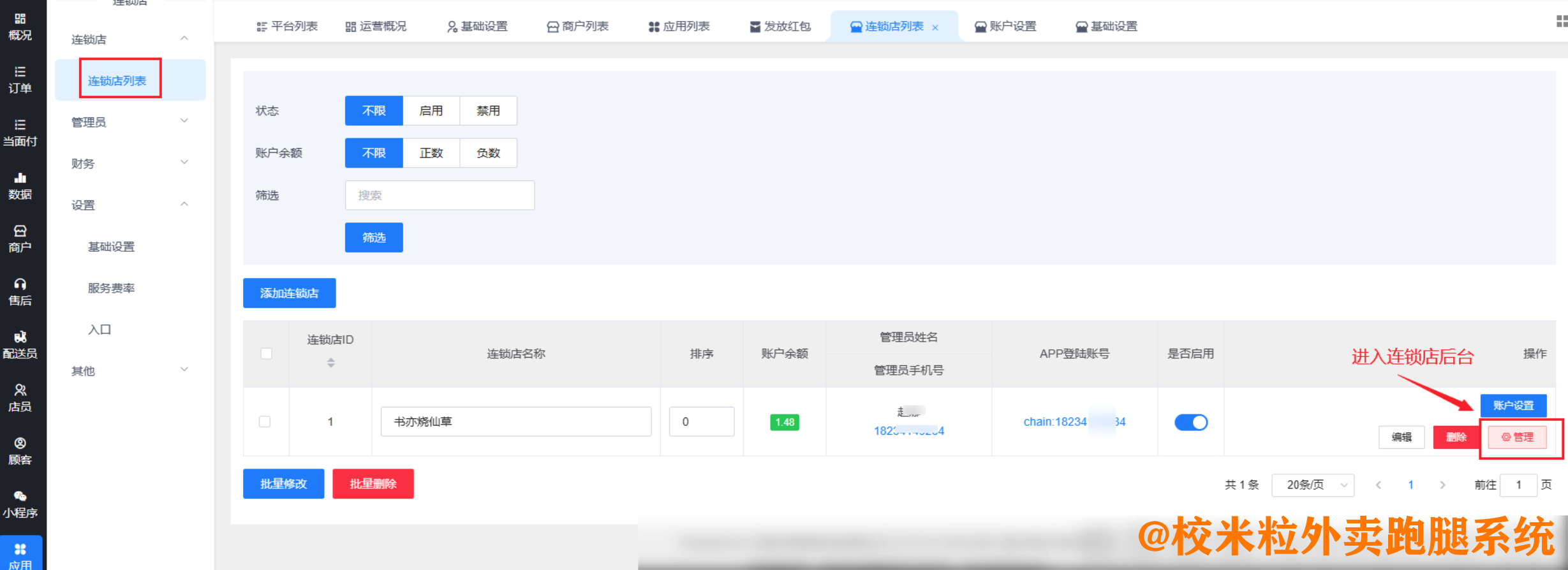
Task: Open the 20条/页 page size dropdown
Action: click(x=1313, y=485)
